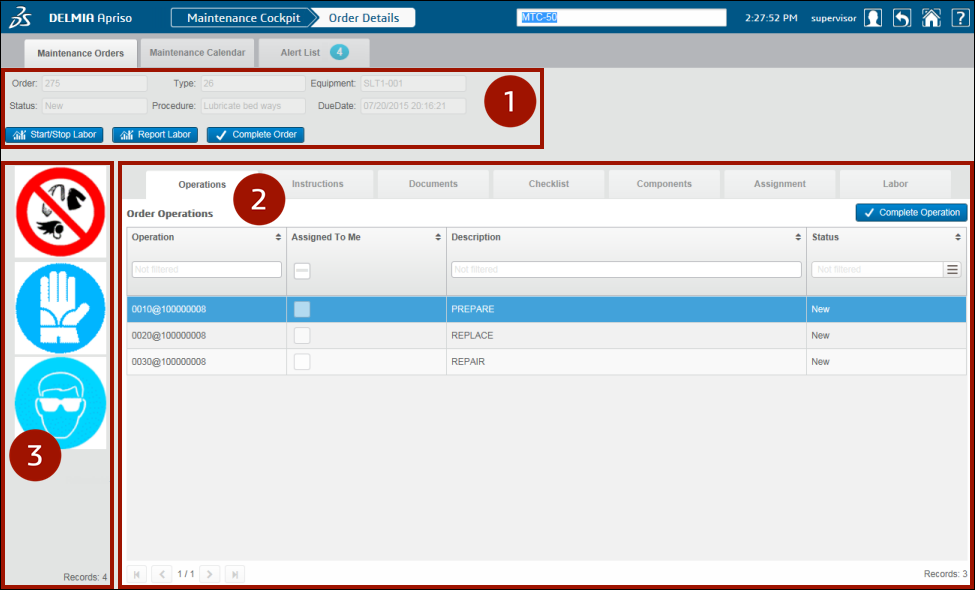Click the Procedure field Lubricate bed ways
The image size is (975, 590).
254,106
